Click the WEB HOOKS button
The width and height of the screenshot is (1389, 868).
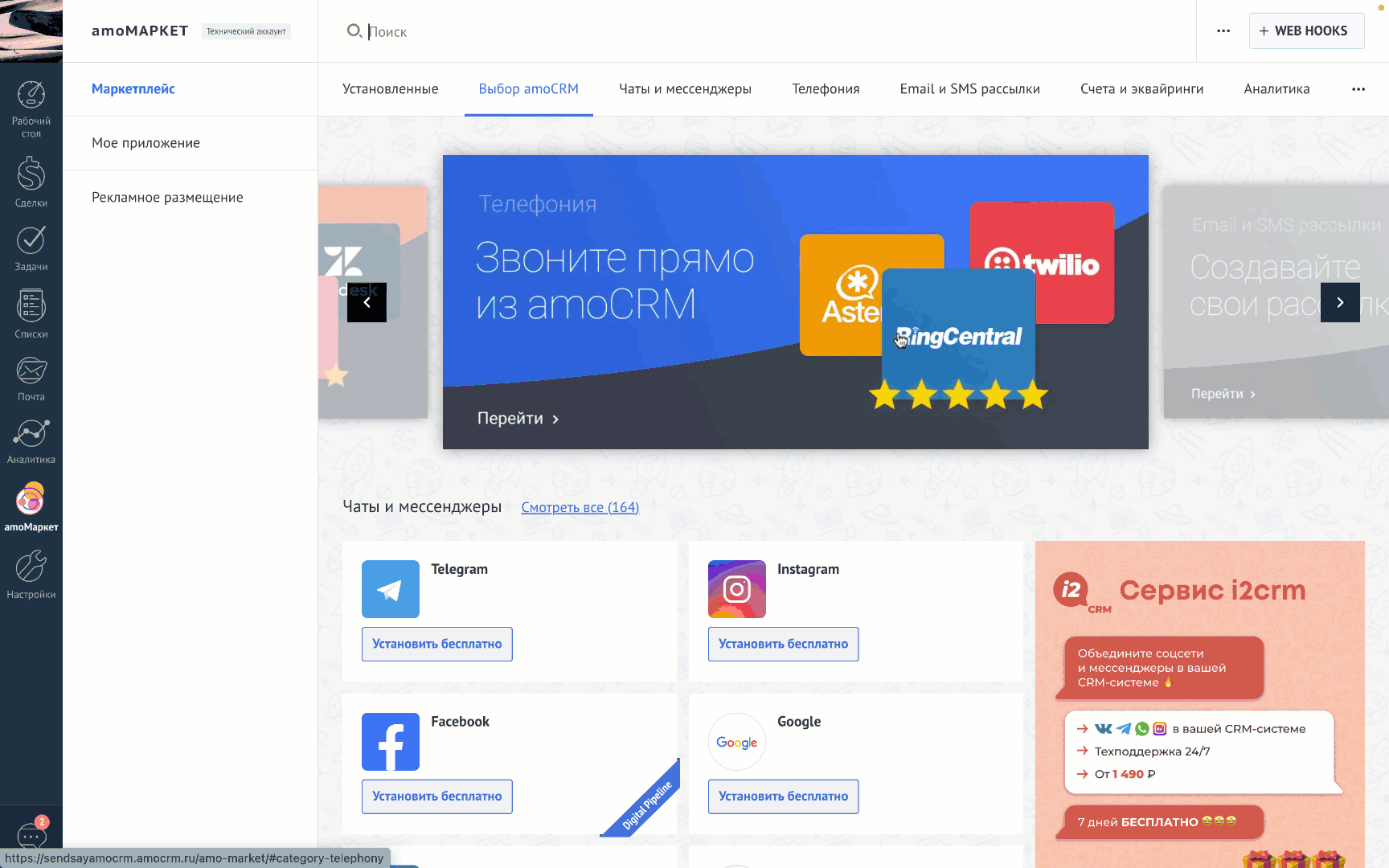click(1306, 31)
